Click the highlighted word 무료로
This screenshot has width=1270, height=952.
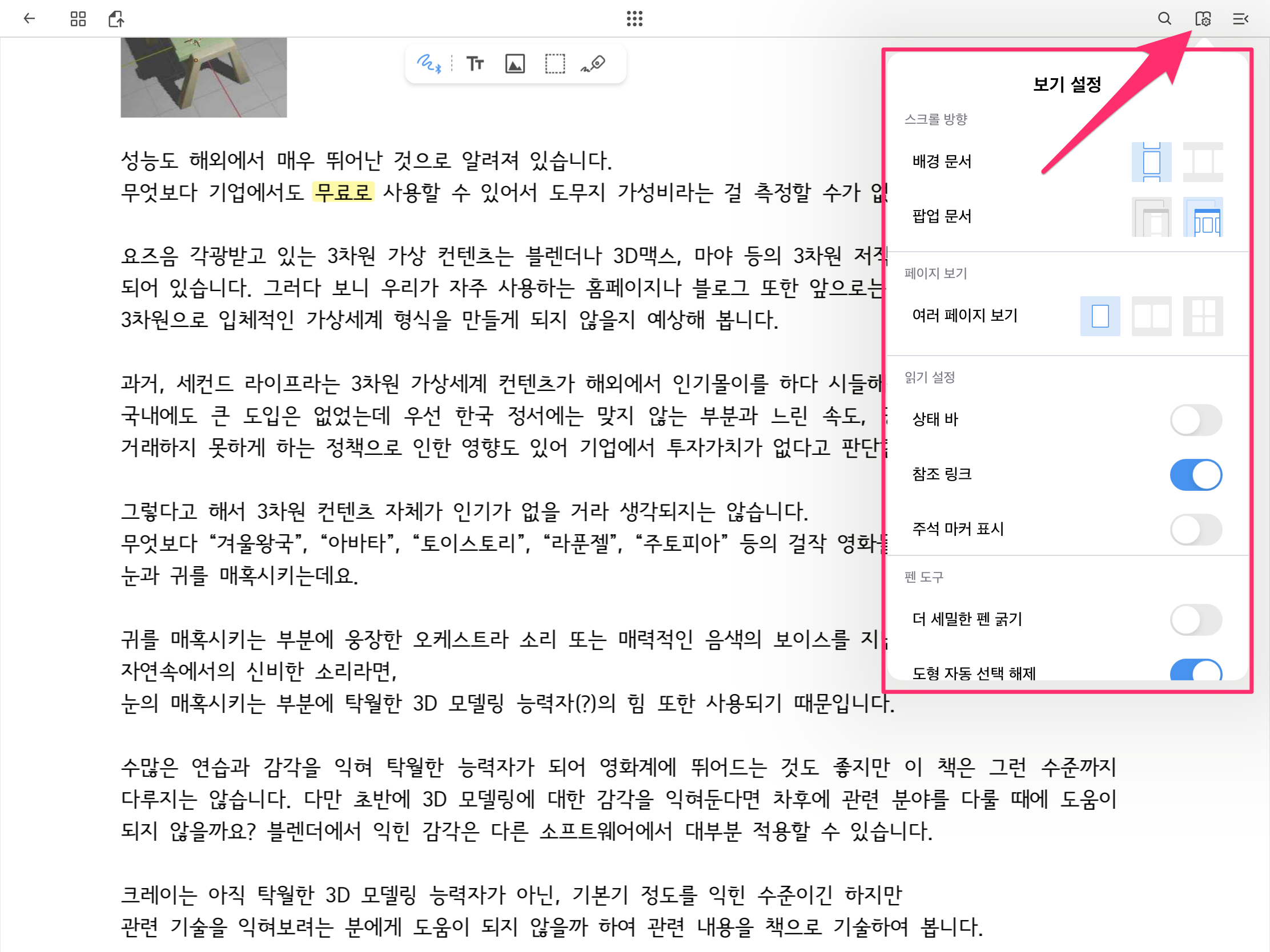point(343,192)
